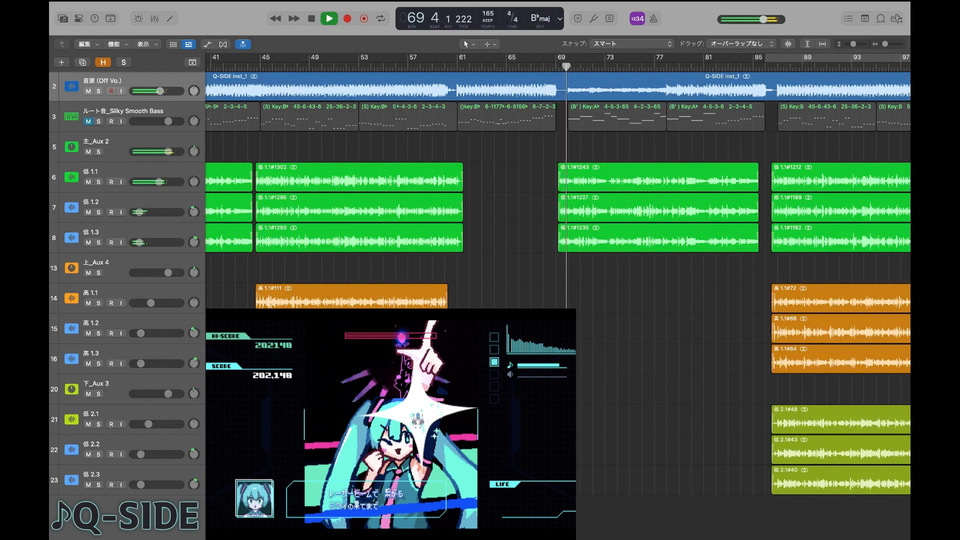Open the Inspector panel icon

point(79,18)
